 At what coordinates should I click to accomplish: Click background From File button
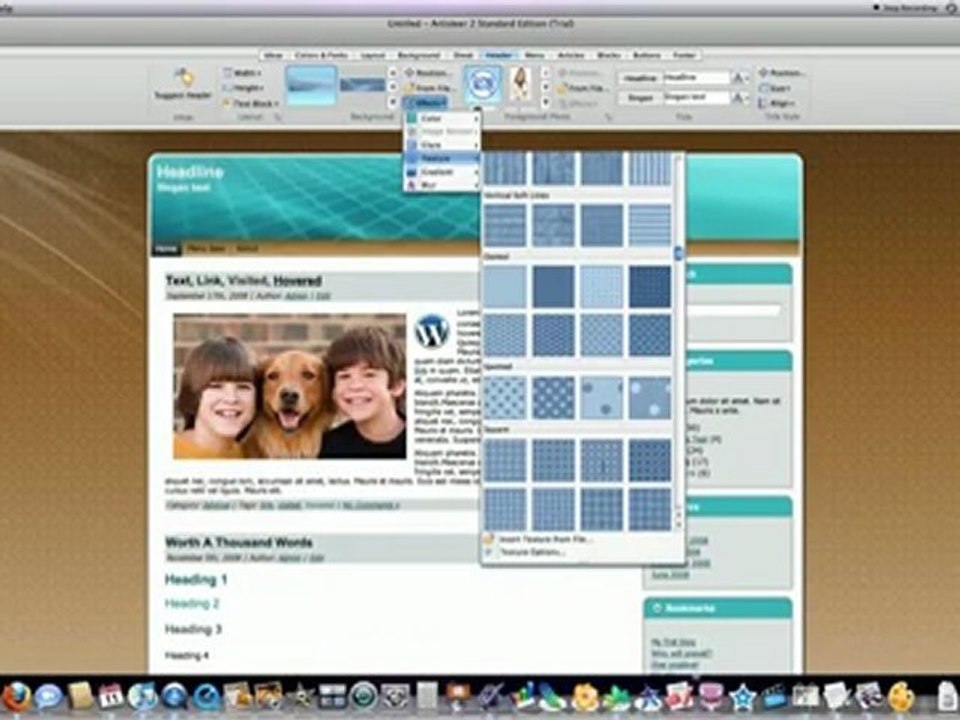click(x=428, y=88)
